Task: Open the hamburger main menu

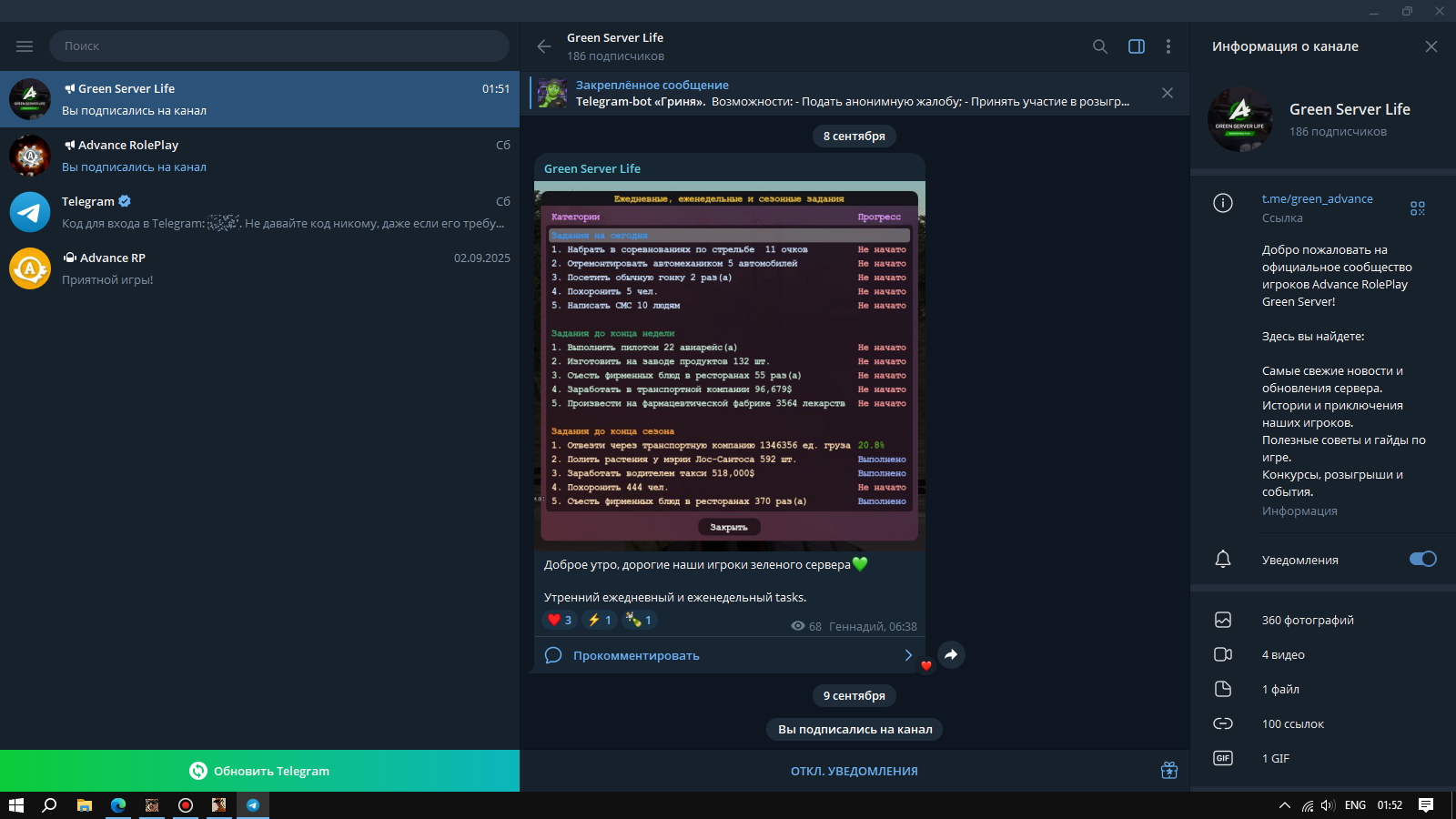Action: [x=25, y=46]
